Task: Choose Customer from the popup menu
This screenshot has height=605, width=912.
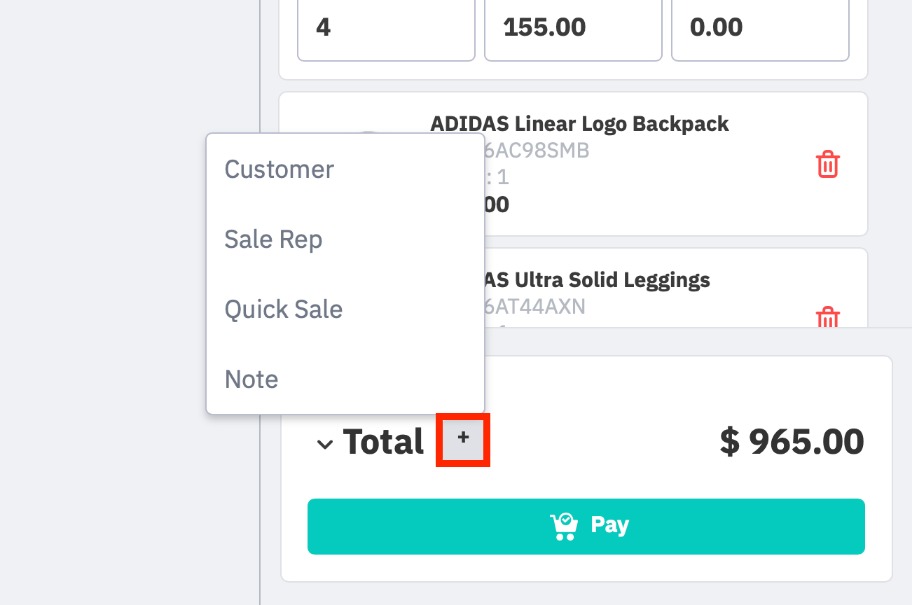Action: coord(279,169)
